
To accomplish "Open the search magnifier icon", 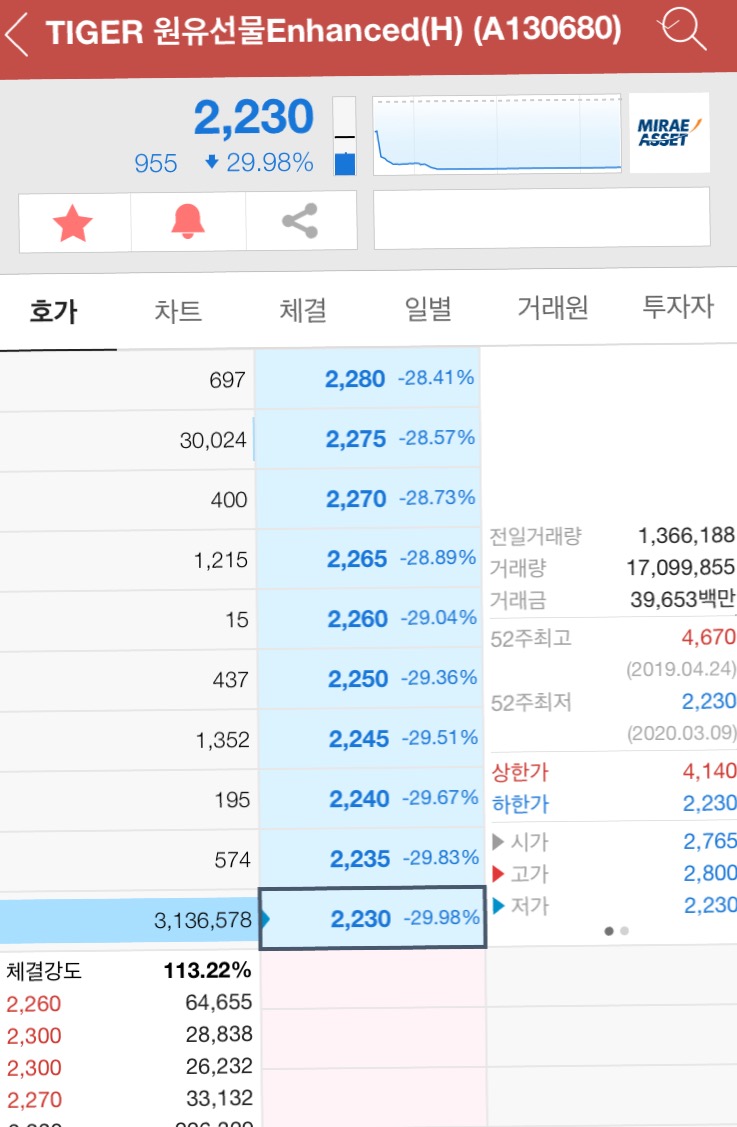I will tap(682, 28).
